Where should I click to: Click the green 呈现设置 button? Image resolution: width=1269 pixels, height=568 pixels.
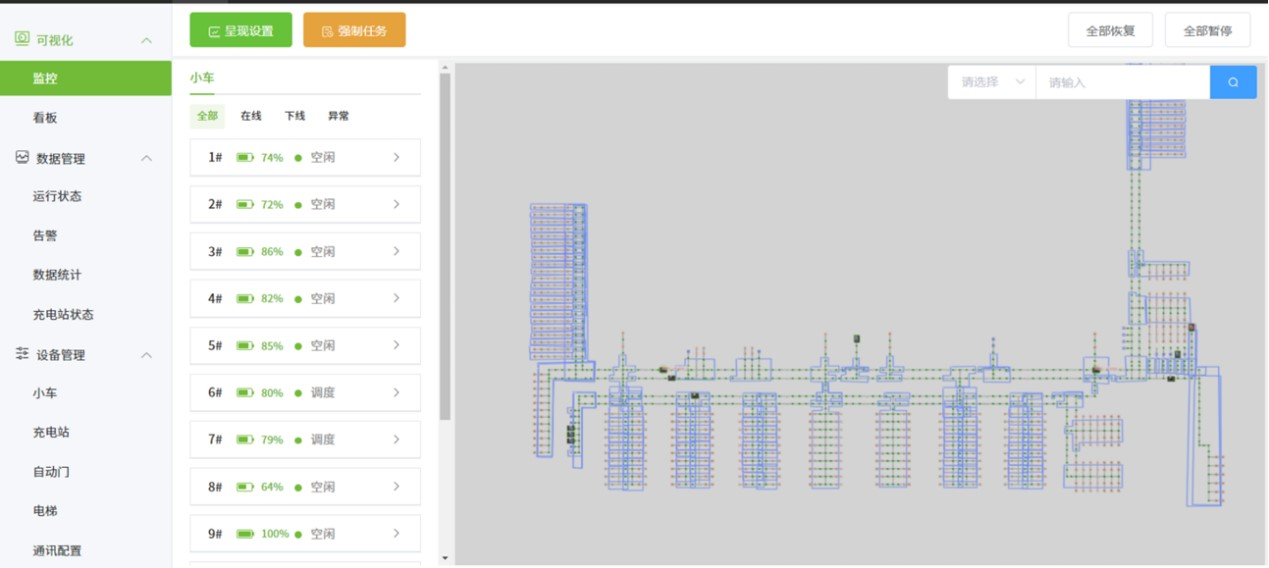click(x=241, y=30)
